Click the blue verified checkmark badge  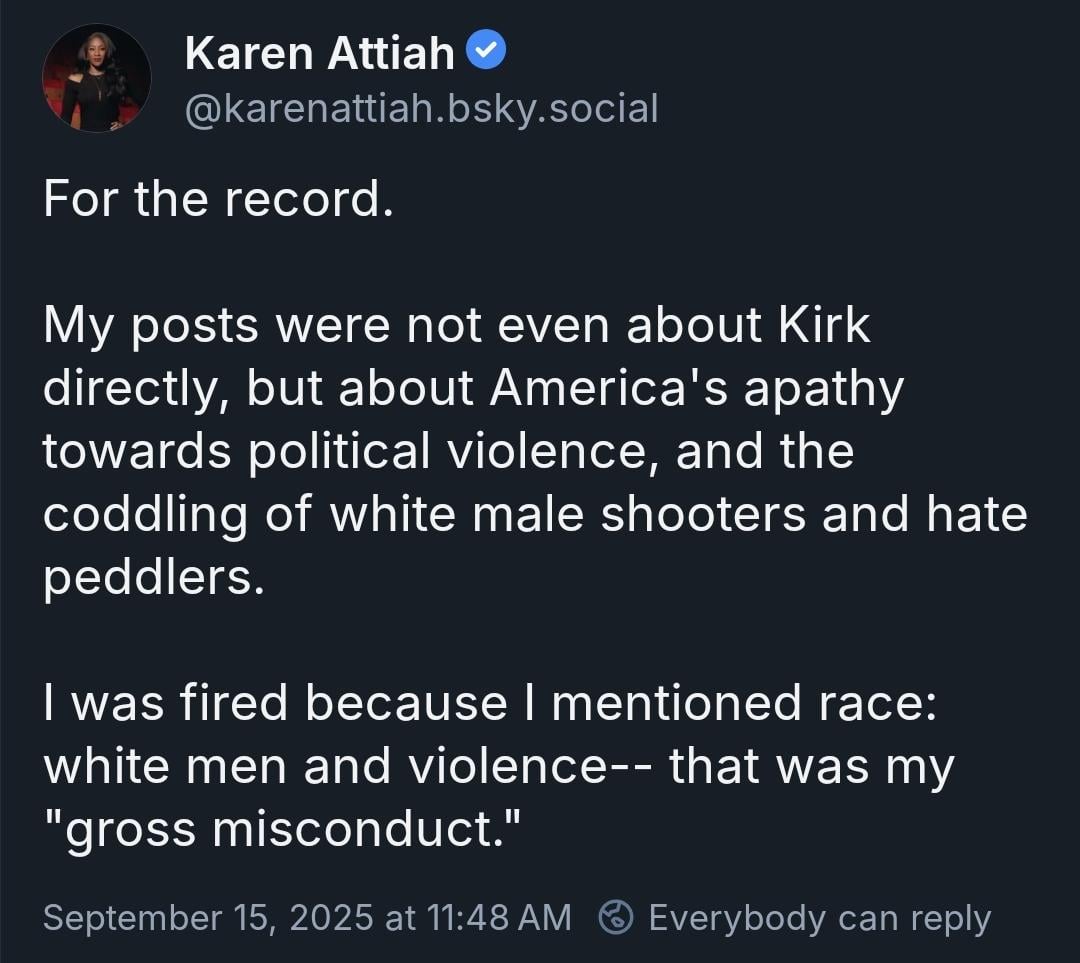[486, 50]
